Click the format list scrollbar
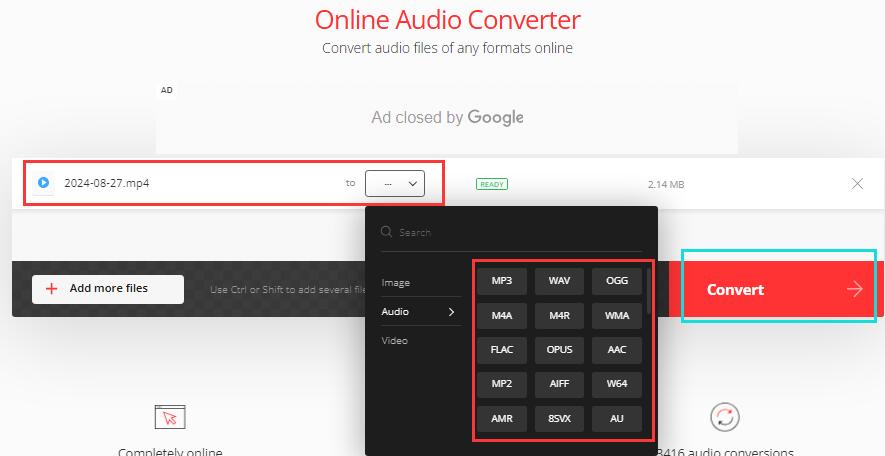 click(649, 291)
